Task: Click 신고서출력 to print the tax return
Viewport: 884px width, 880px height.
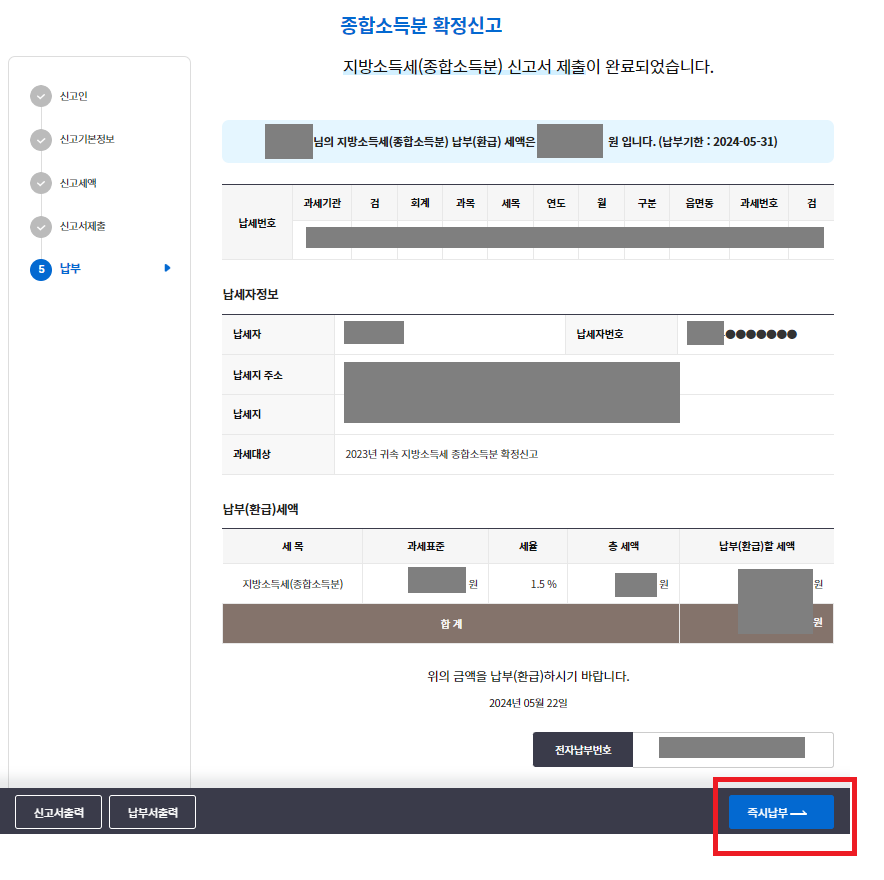Action: (x=57, y=812)
